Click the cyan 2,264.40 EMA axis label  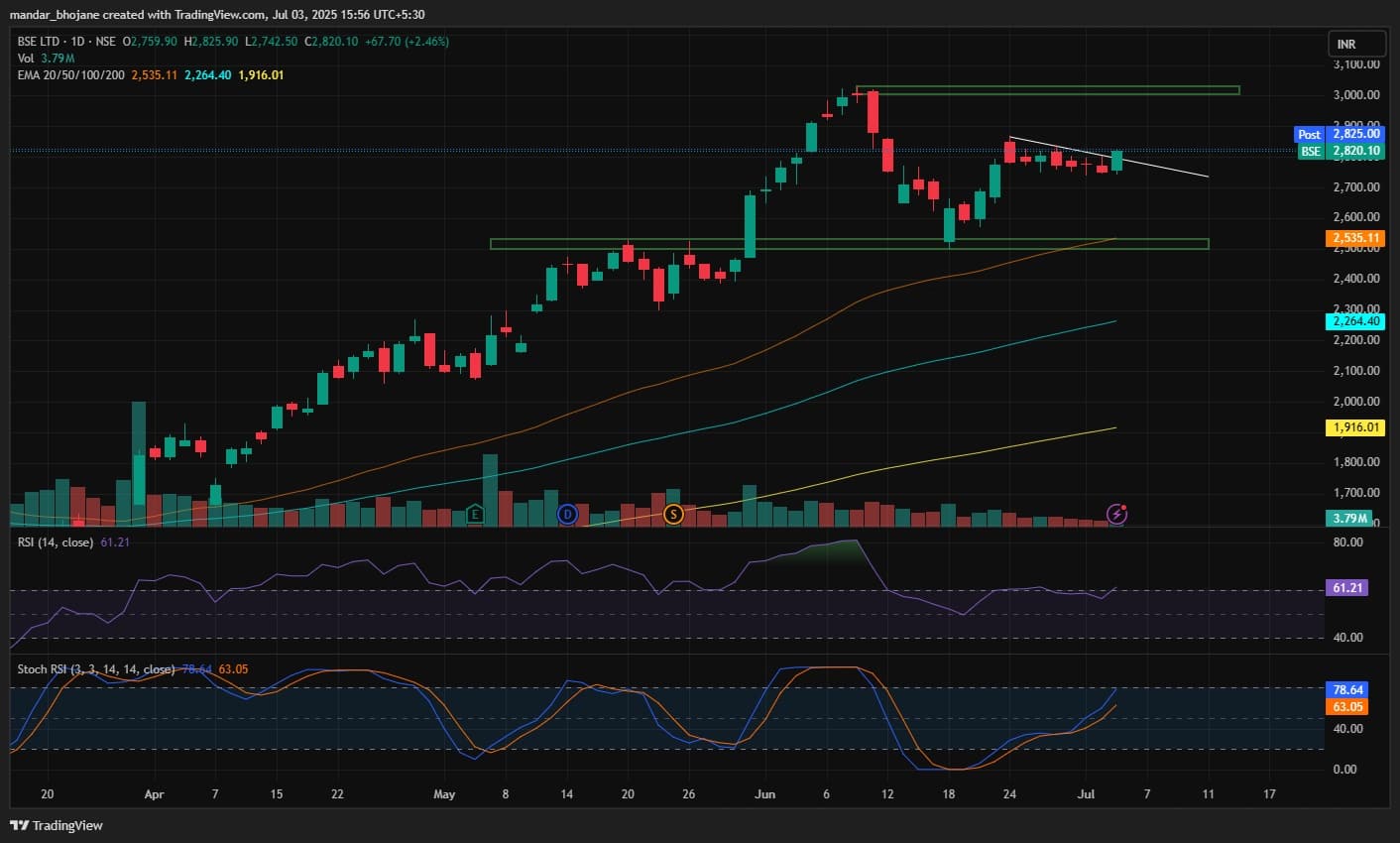click(x=1354, y=321)
